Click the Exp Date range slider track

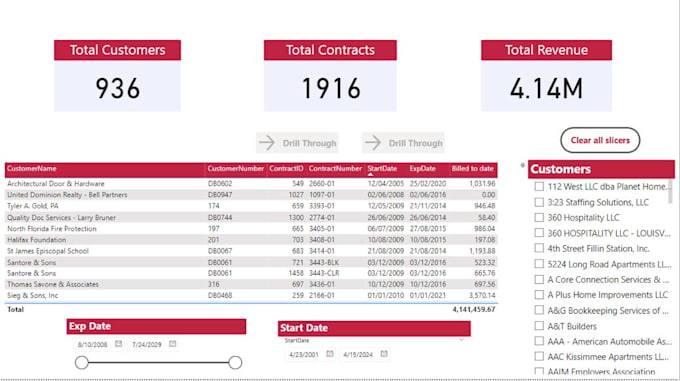click(158, 362)
